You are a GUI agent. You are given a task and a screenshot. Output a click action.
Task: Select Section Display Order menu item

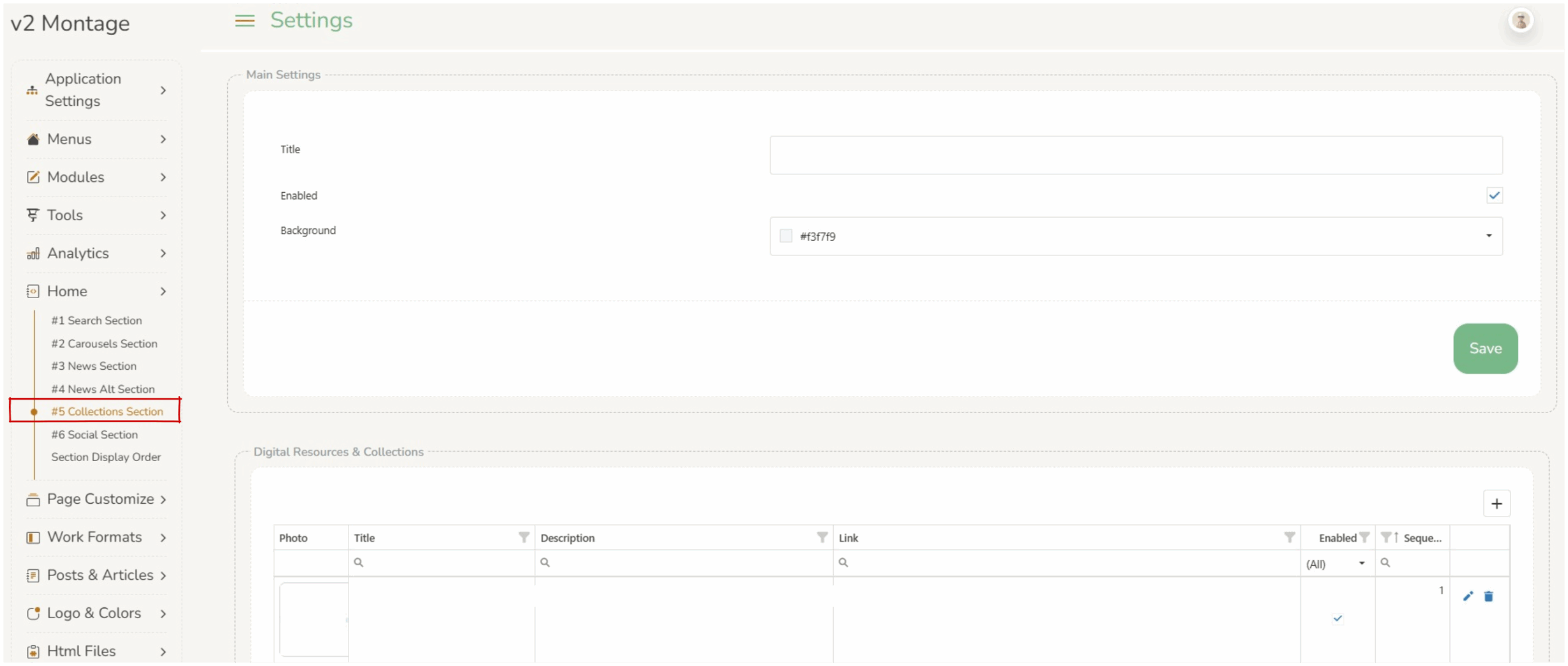[106, 457]
